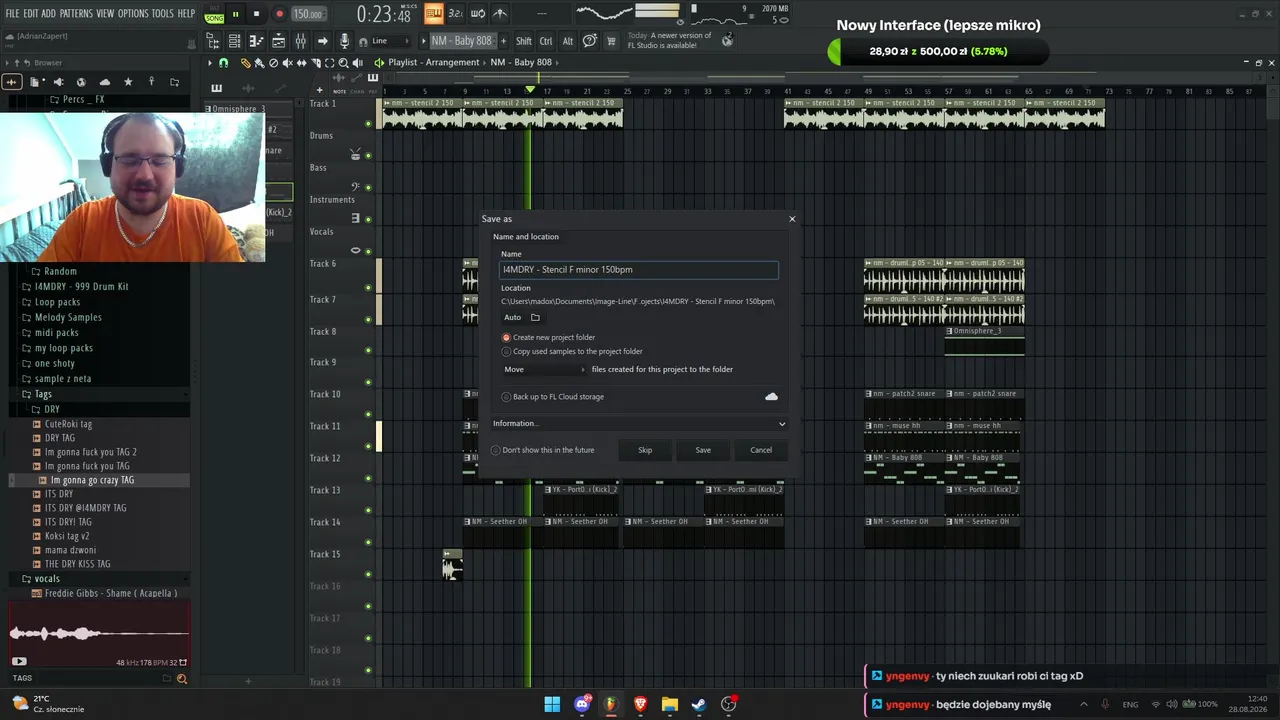Screen dimensions: 1280x720
Task: Select the delete tool in playlist toolbar
Action: tap(274, 63)
